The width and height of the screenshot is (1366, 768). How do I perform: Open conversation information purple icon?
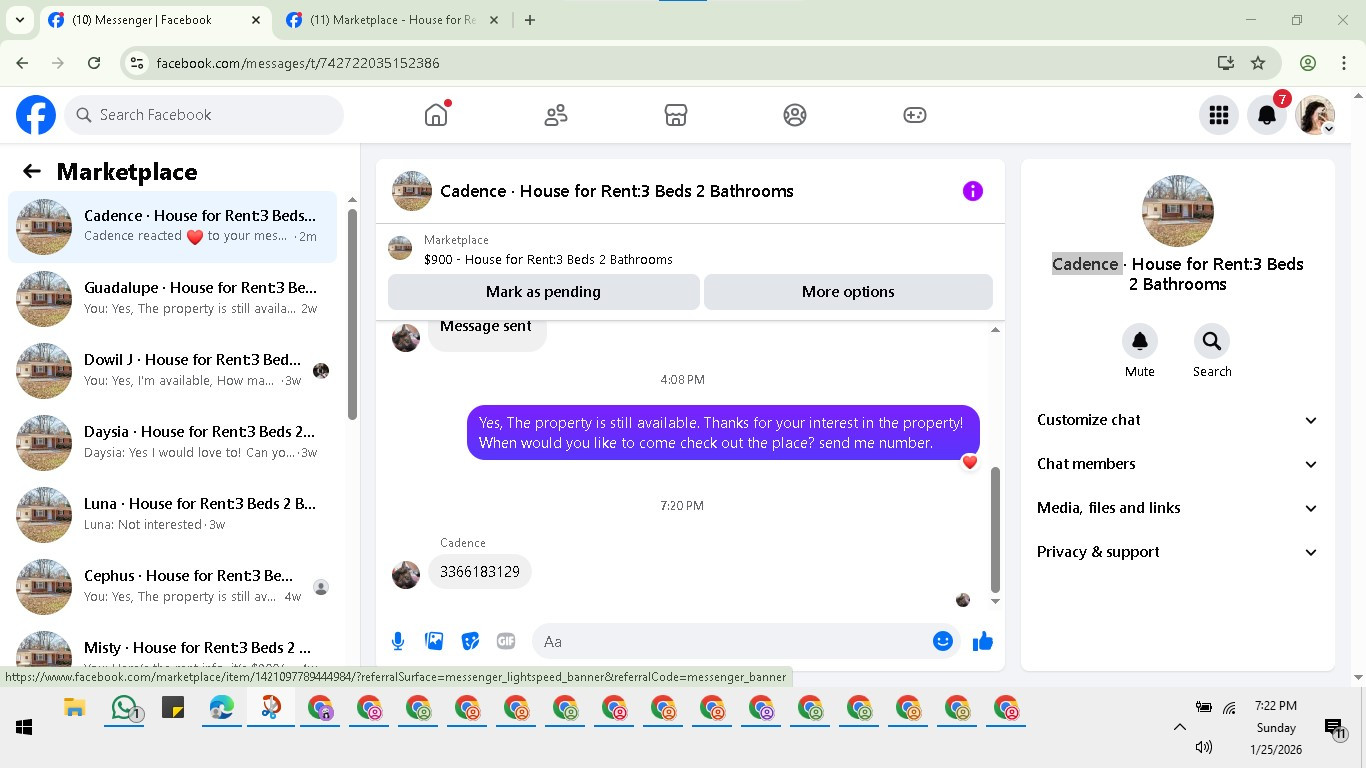[x=973, y=191]
